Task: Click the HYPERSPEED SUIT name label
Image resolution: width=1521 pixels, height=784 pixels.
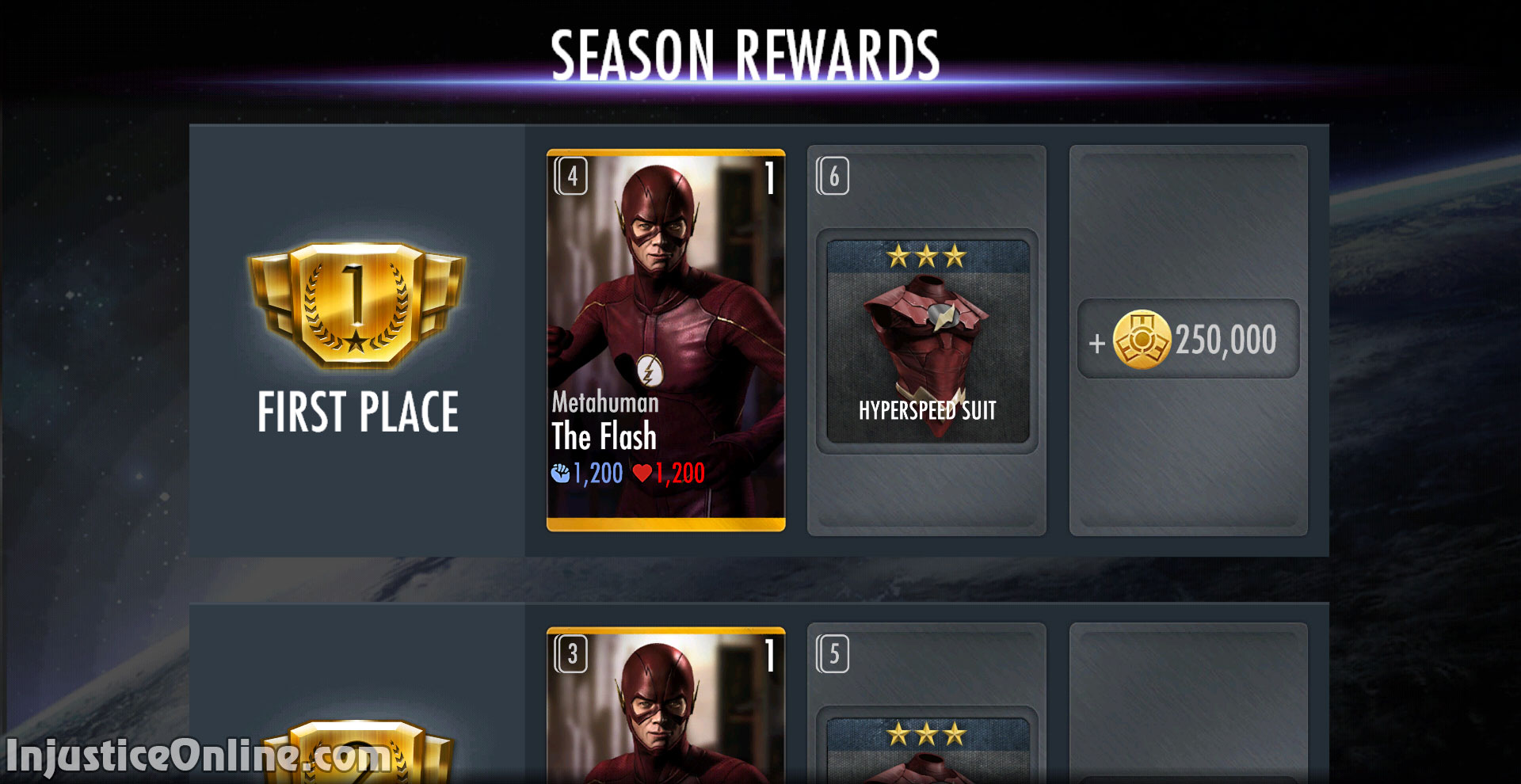Action: pos(928,410)
